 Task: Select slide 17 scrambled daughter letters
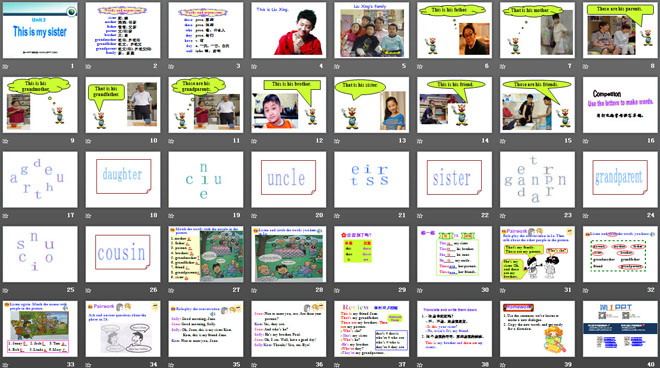coord(40,179)
